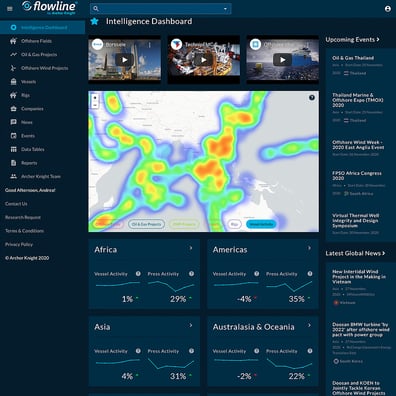This screenshot has width=396, height=396.
Task: Open the search bar dropdown arrow
Action: (x=225, y=9)
